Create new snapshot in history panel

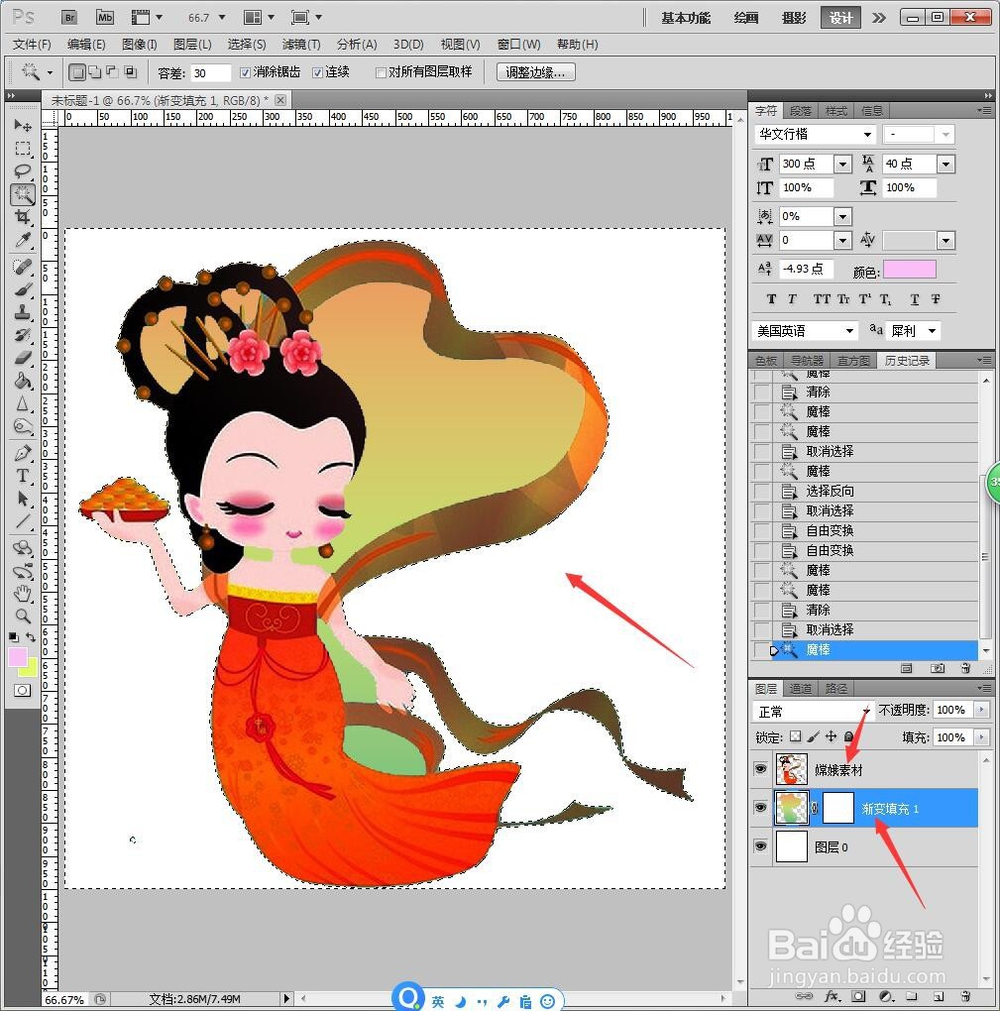point(937,668)
